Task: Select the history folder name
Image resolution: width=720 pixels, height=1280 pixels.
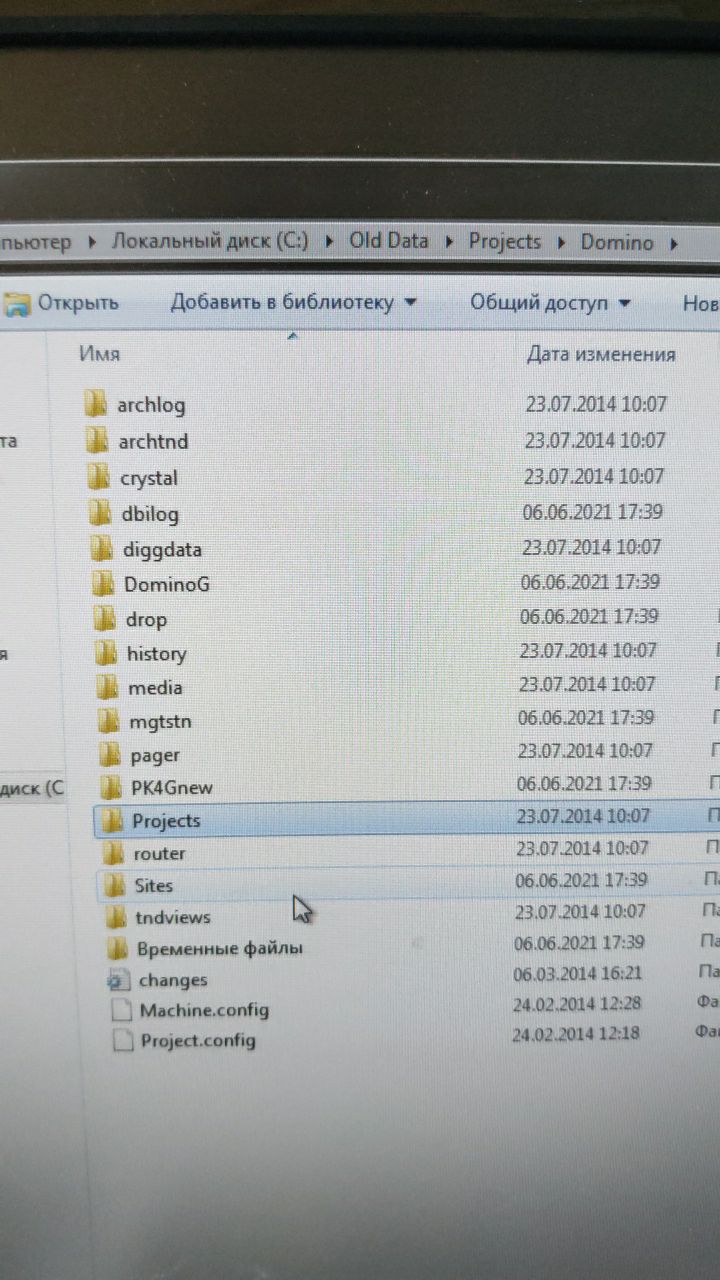Action: [x=157, y=654]
